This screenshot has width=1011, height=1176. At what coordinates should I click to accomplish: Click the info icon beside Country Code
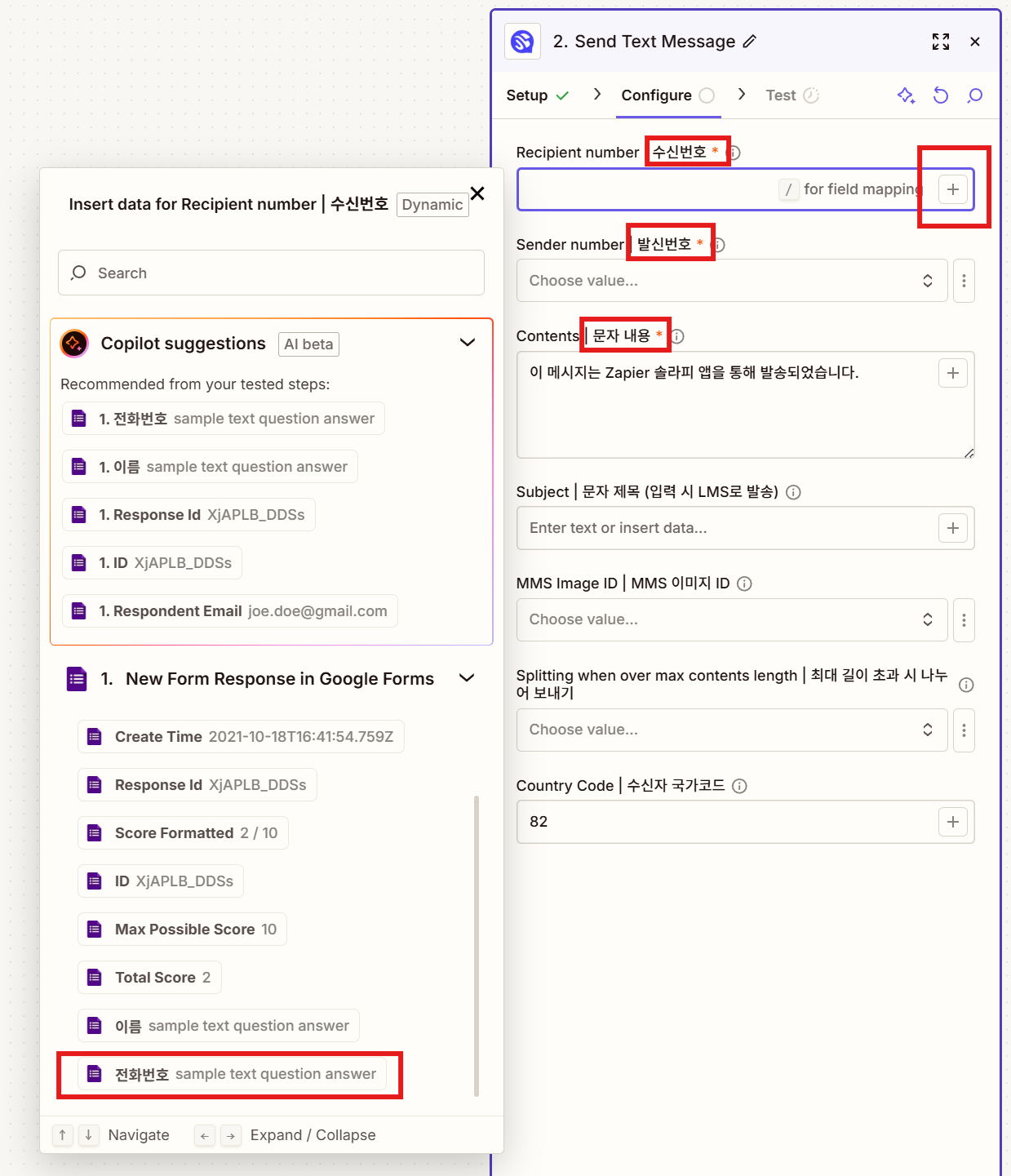(739, 786)
